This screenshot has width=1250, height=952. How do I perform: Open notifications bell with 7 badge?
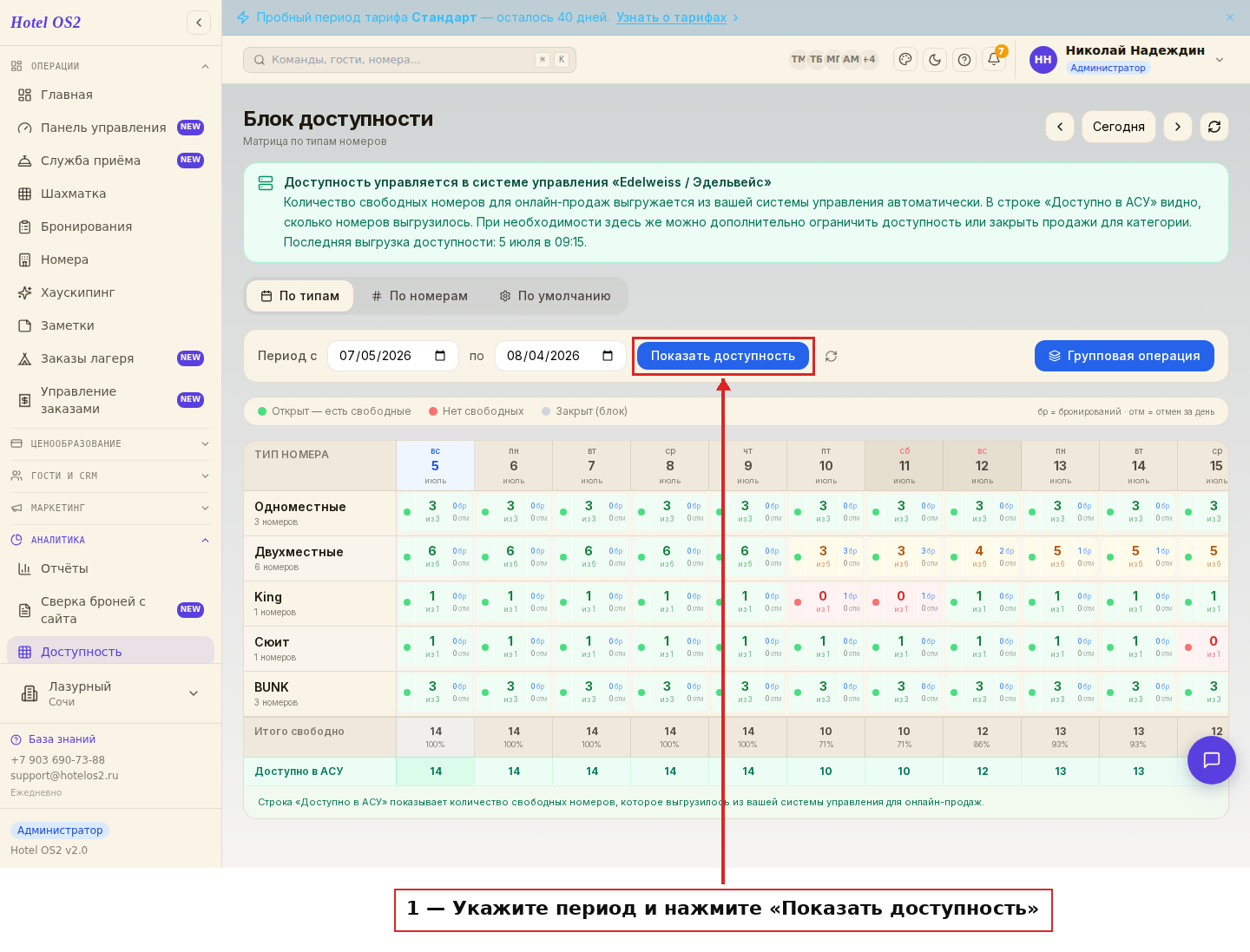tap(994, 59)
